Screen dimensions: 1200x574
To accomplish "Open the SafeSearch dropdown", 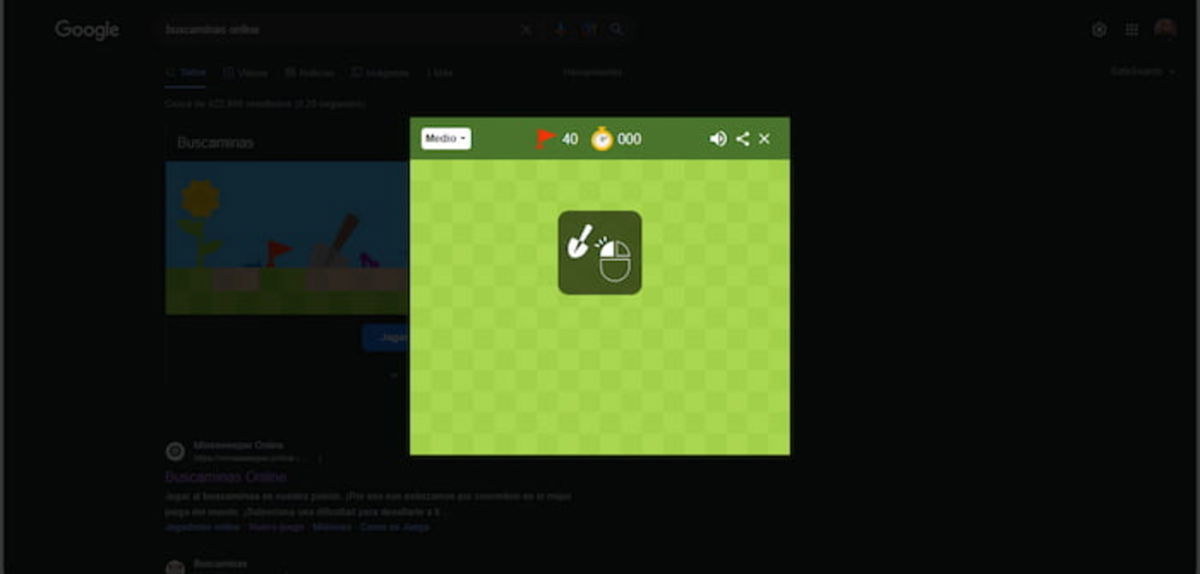I will (1142, 72).
